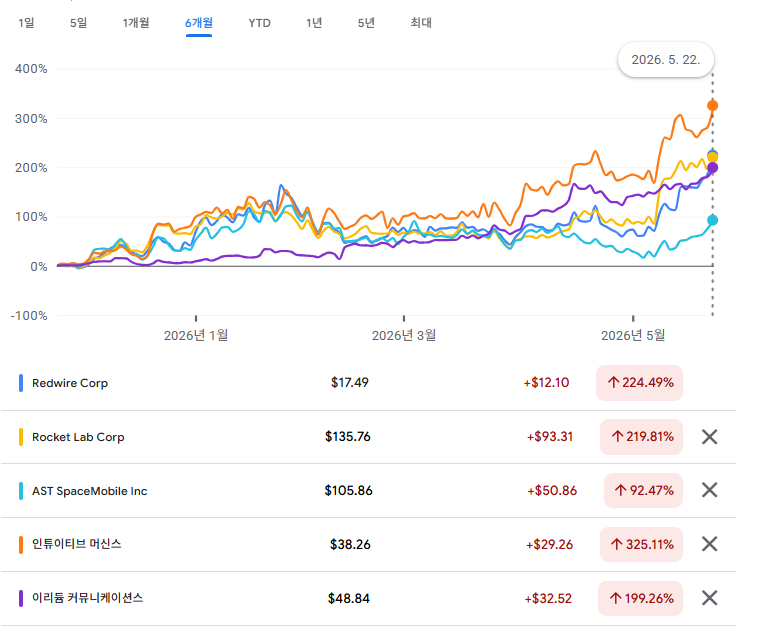This screenshot has width=758, height=632.
Task: Select the 6개월 range tab
Action: [199, 23]
